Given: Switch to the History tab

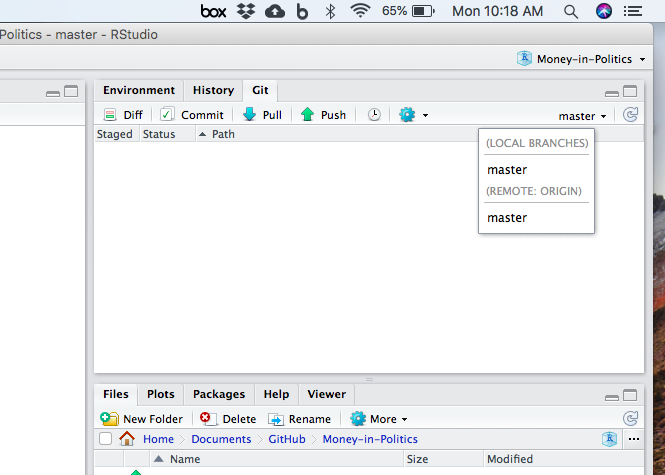Looking at the screenshot, I should click(213, 90).
